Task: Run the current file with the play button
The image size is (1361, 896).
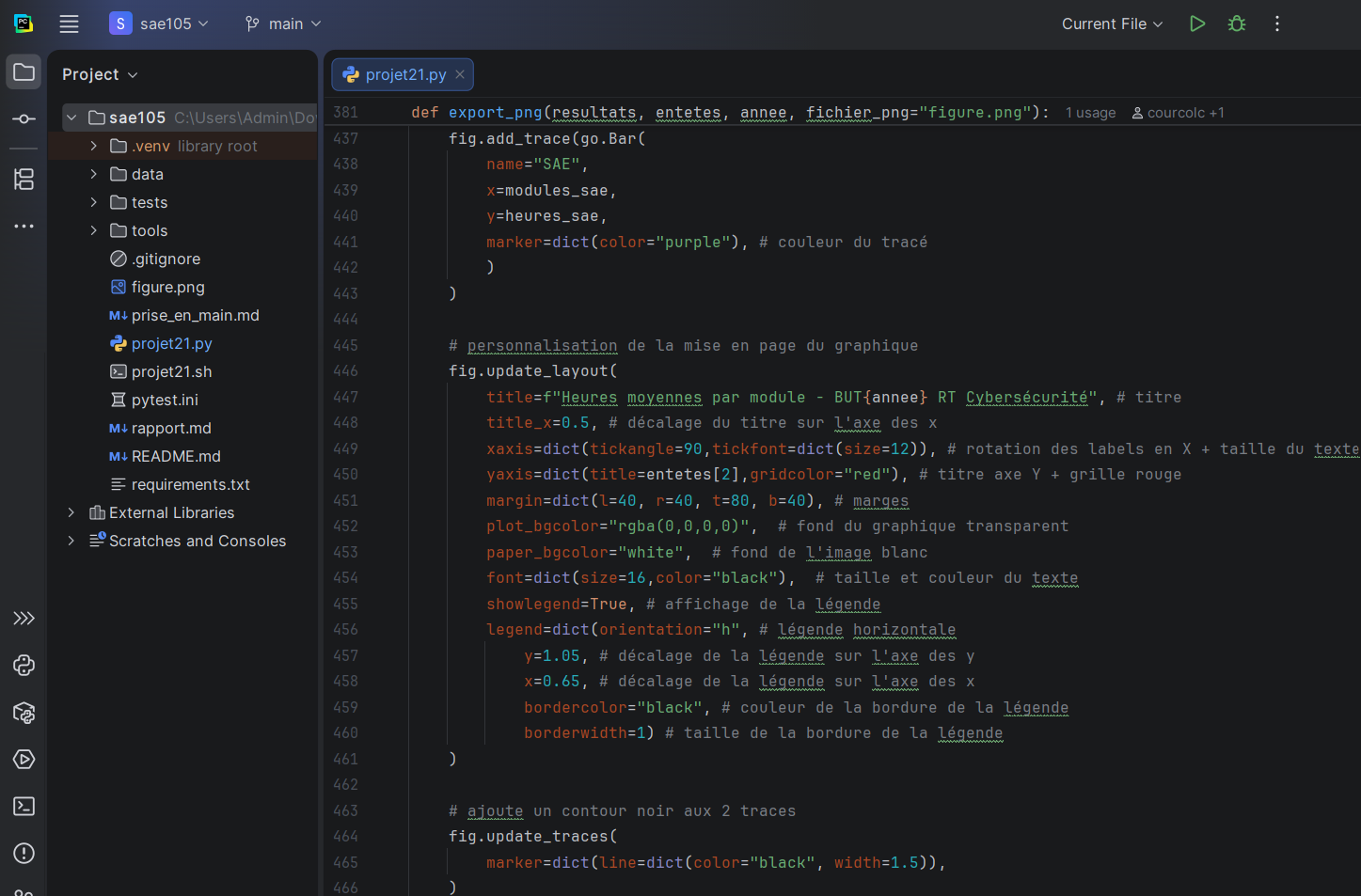Action: coord(1196,24)
